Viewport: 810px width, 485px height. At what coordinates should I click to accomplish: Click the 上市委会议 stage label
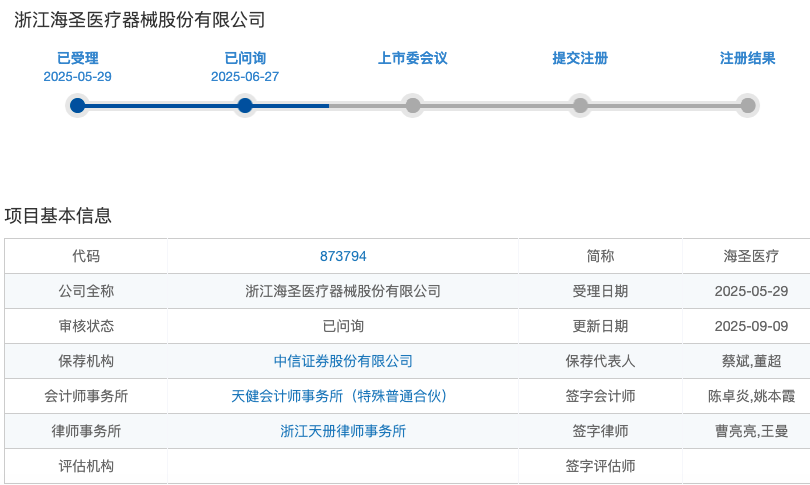point(413,58)
